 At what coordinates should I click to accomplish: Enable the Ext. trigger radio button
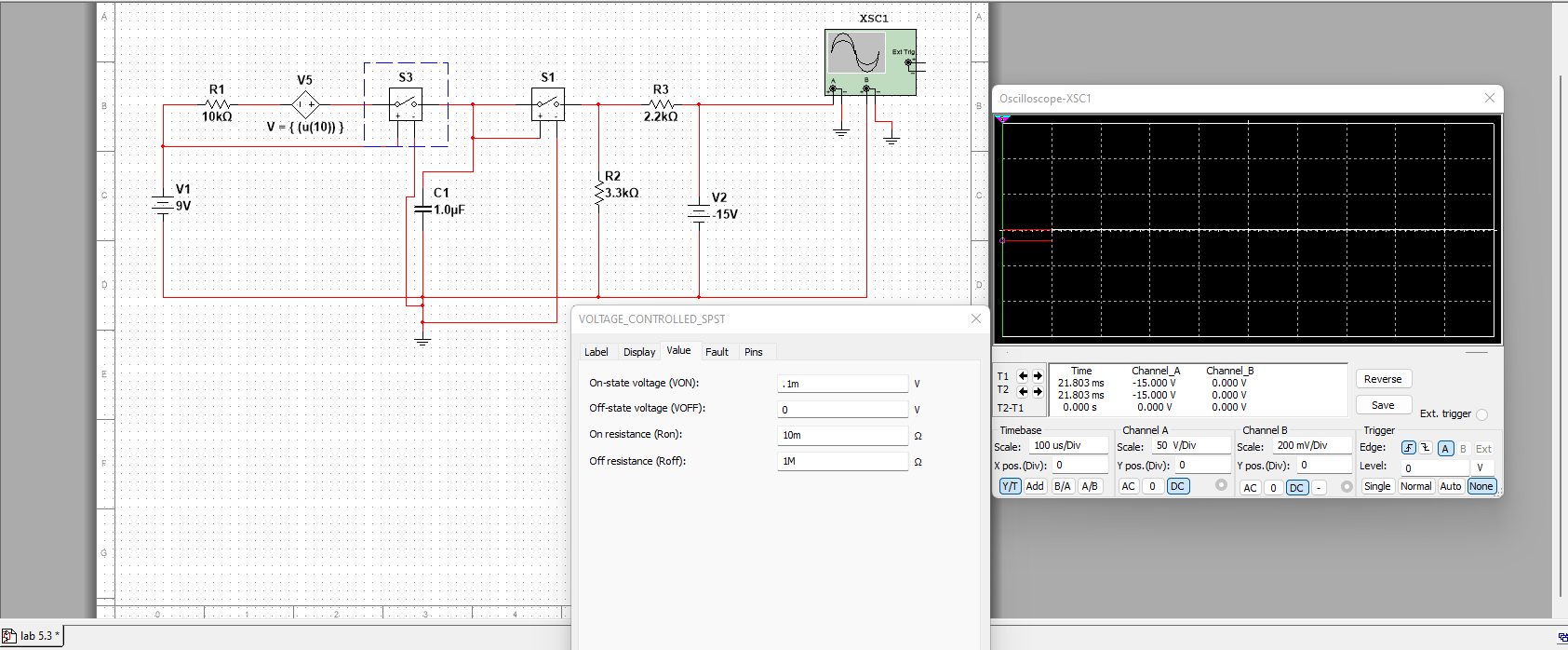[1481, 414]
